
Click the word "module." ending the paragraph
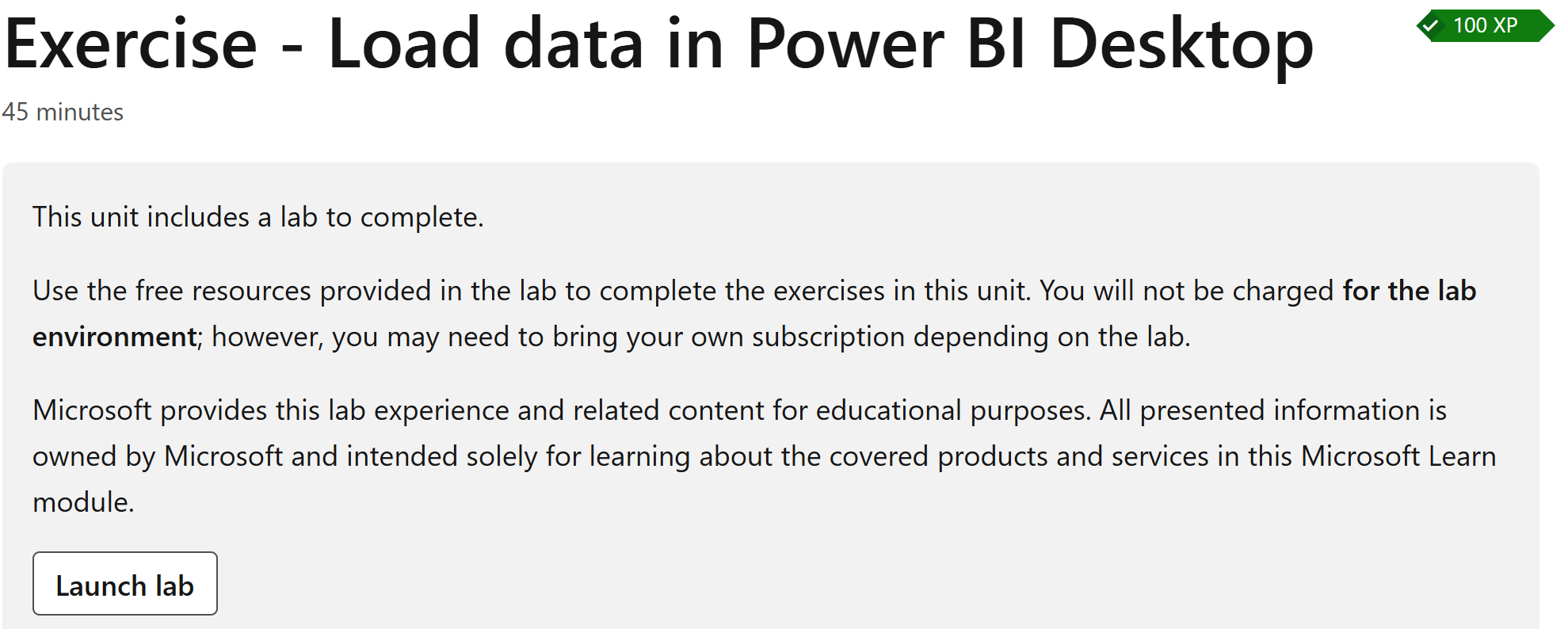[x=83, y=502]
